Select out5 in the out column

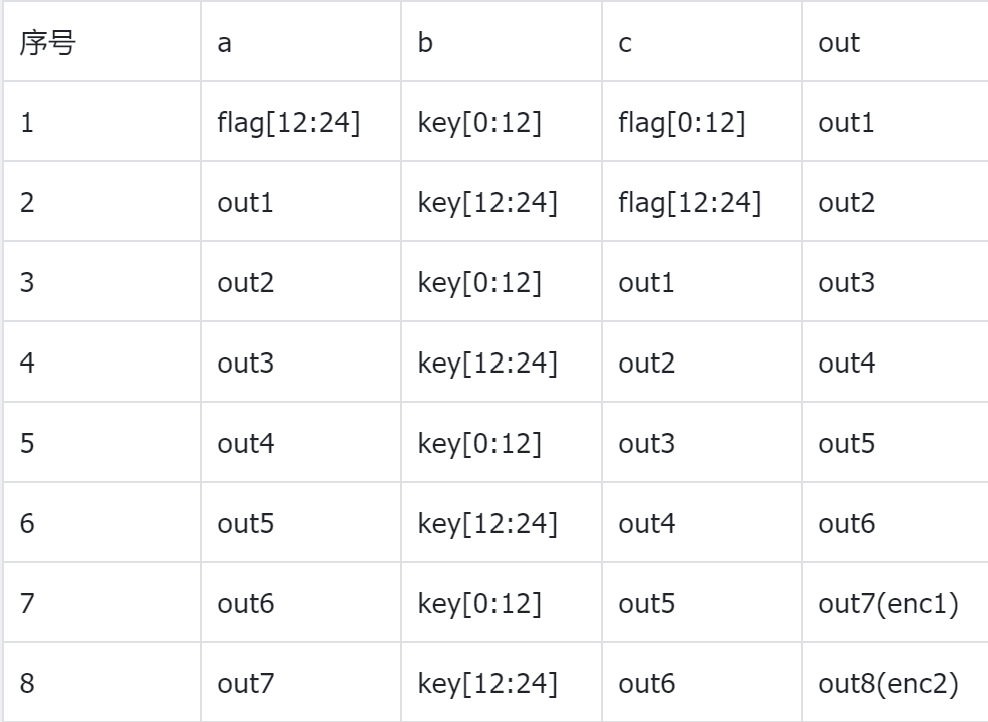845,444
